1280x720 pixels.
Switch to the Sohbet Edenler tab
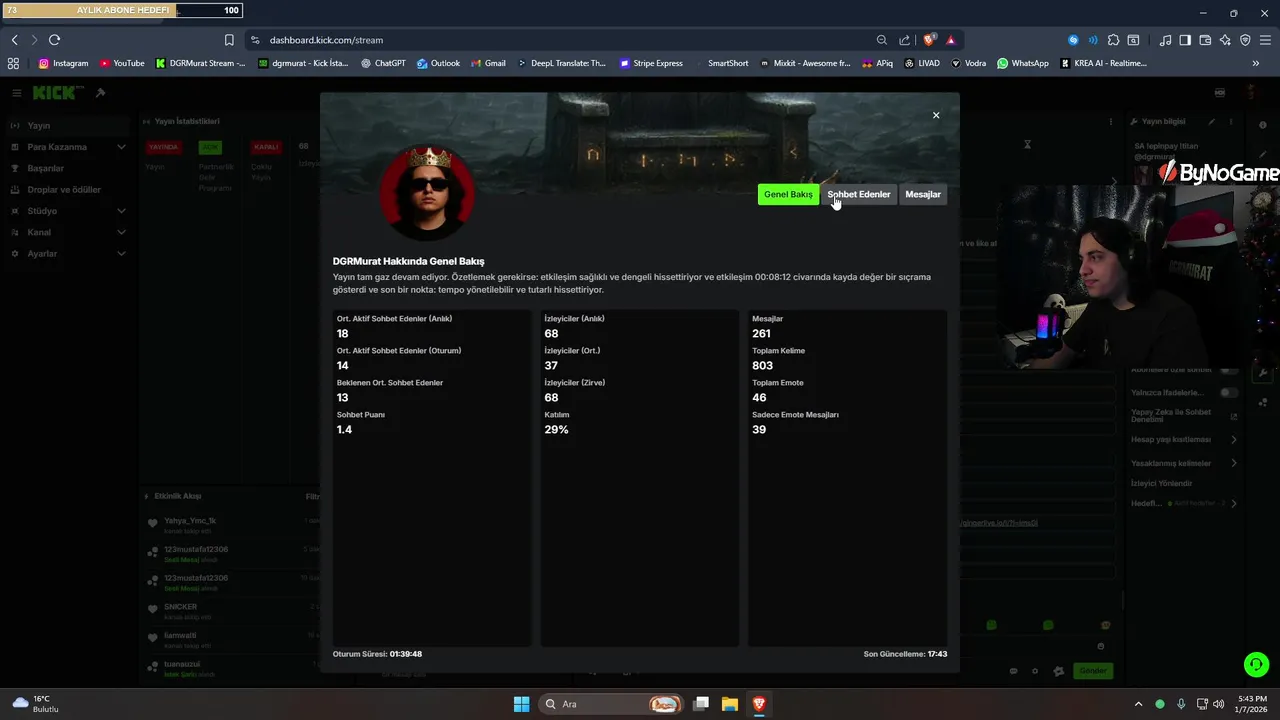859,194
